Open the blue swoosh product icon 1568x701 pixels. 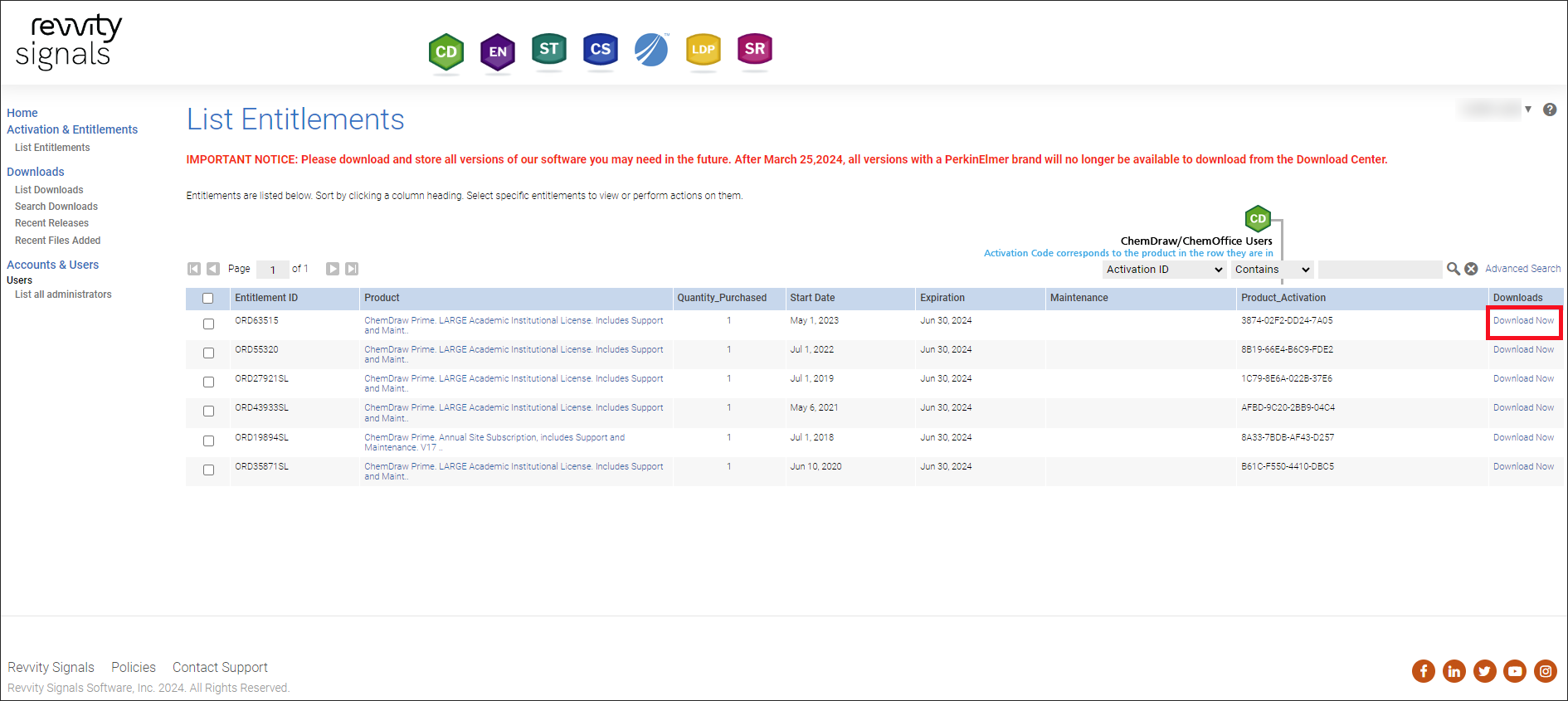pyautogui.click(x=651, y=50)
